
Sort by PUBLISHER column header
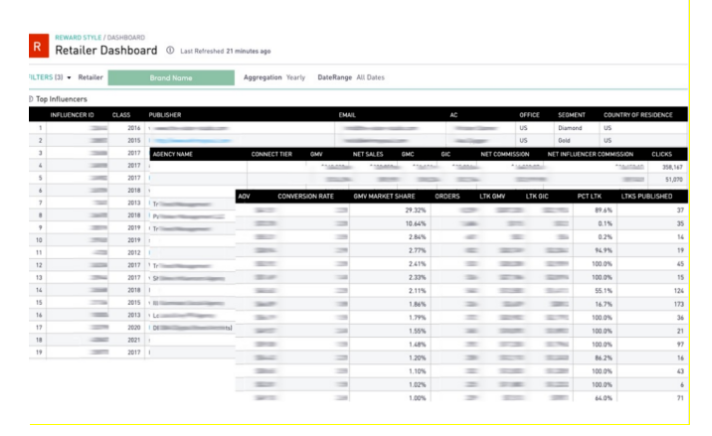[165, 115]
